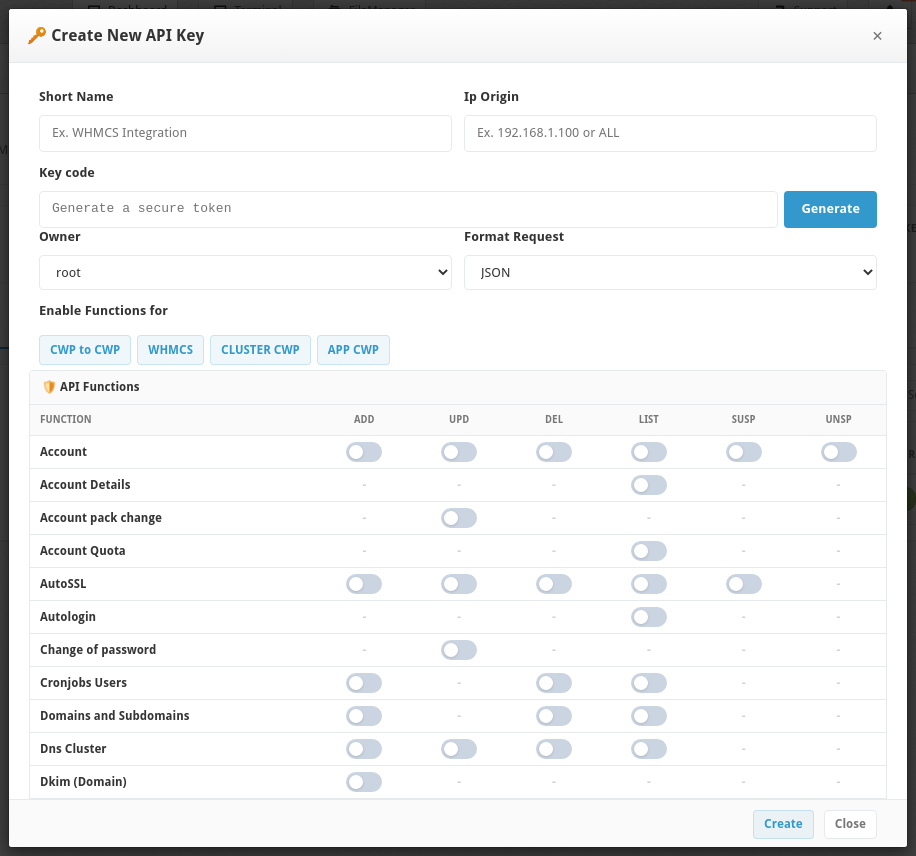
Task: Close the Create New API Key dialog with X
Action: point(877,36)
